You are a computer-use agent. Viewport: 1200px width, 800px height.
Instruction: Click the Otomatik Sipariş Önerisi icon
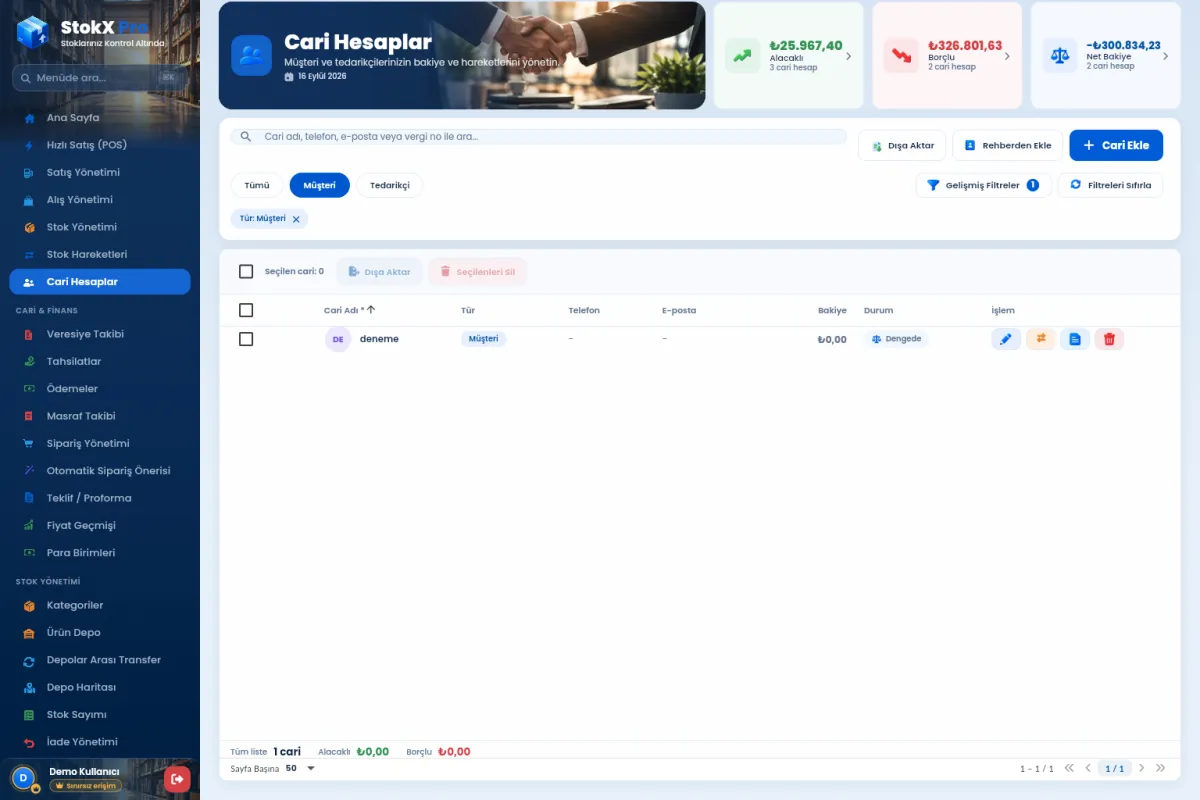coord(28,471)
